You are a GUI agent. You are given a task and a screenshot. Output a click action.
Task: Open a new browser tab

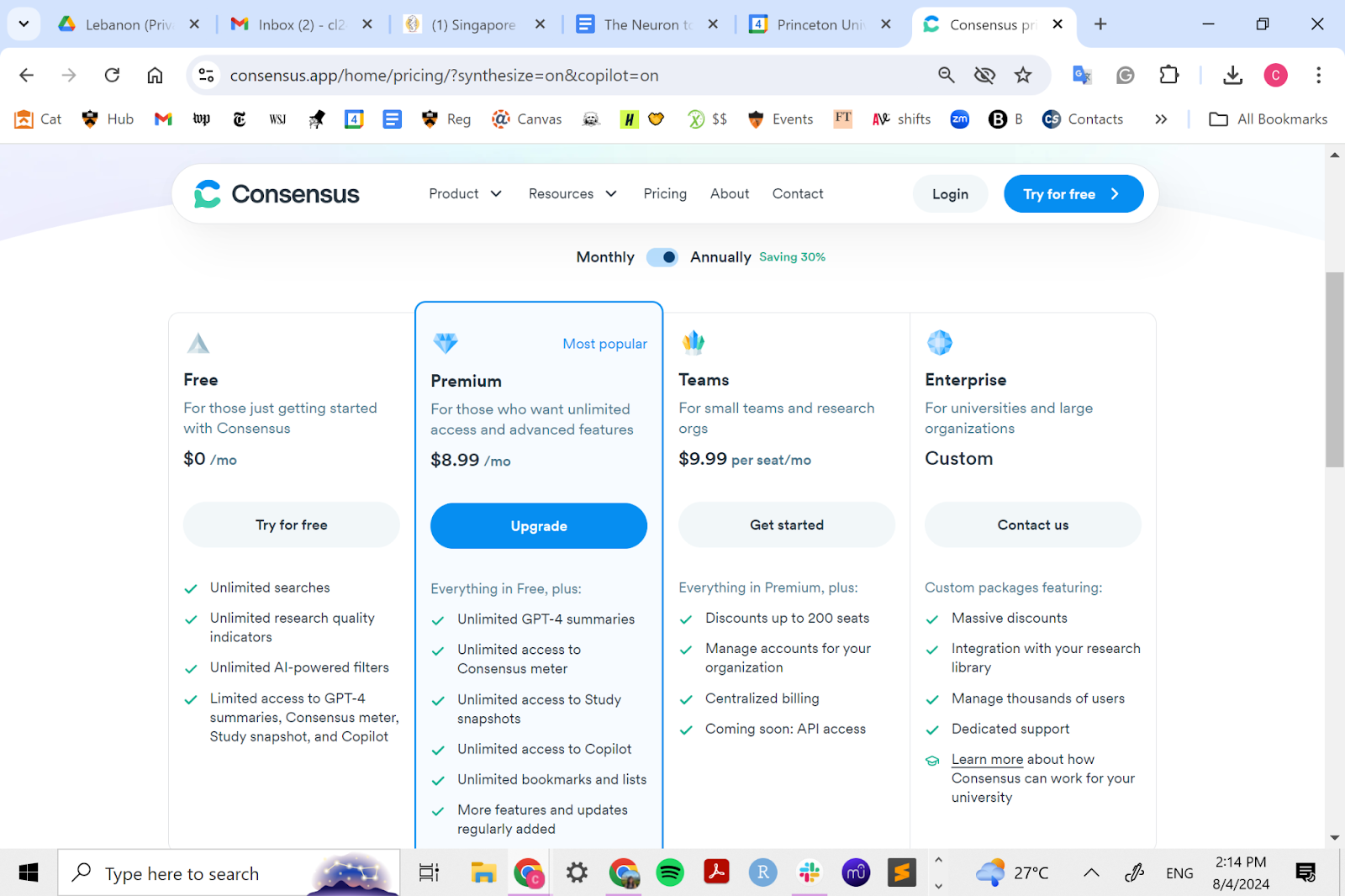coord(1100,24)
